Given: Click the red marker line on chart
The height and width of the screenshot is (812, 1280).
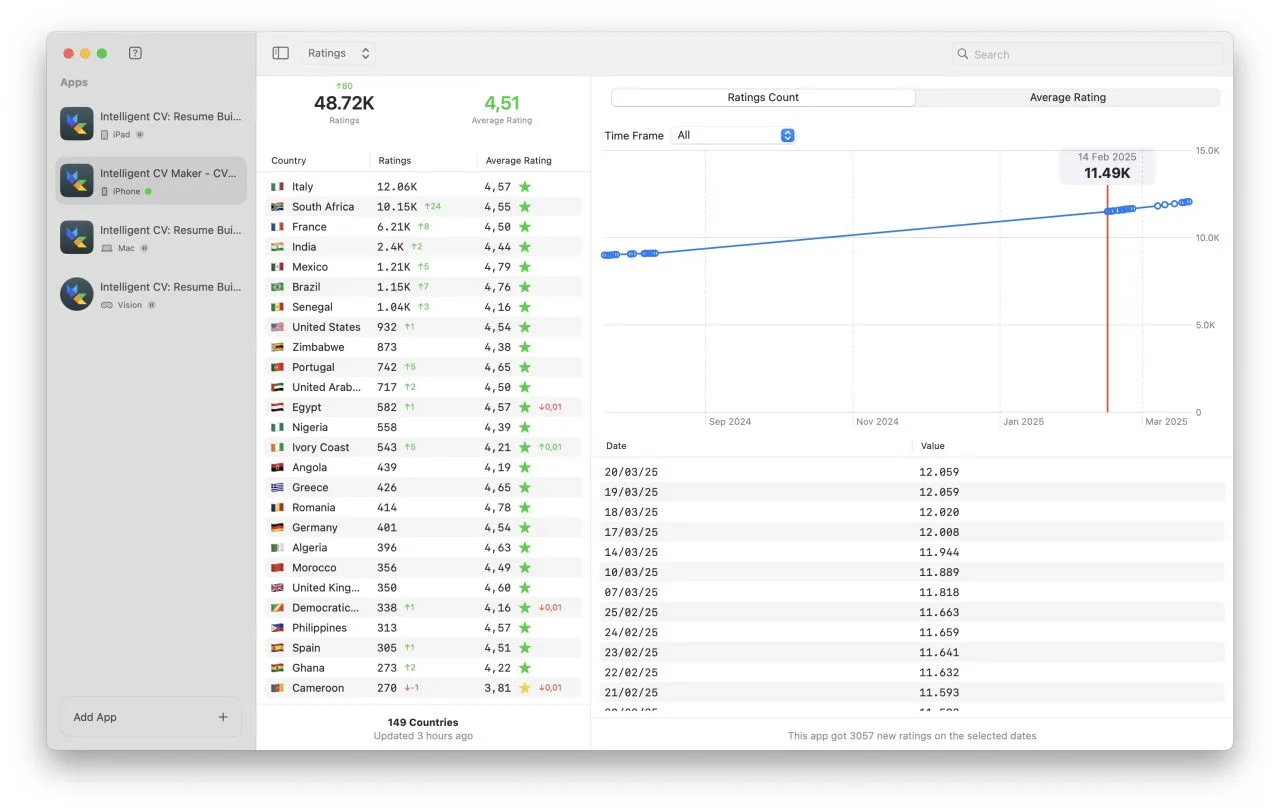Looking at the screenshot, I should click(1107, 299).
